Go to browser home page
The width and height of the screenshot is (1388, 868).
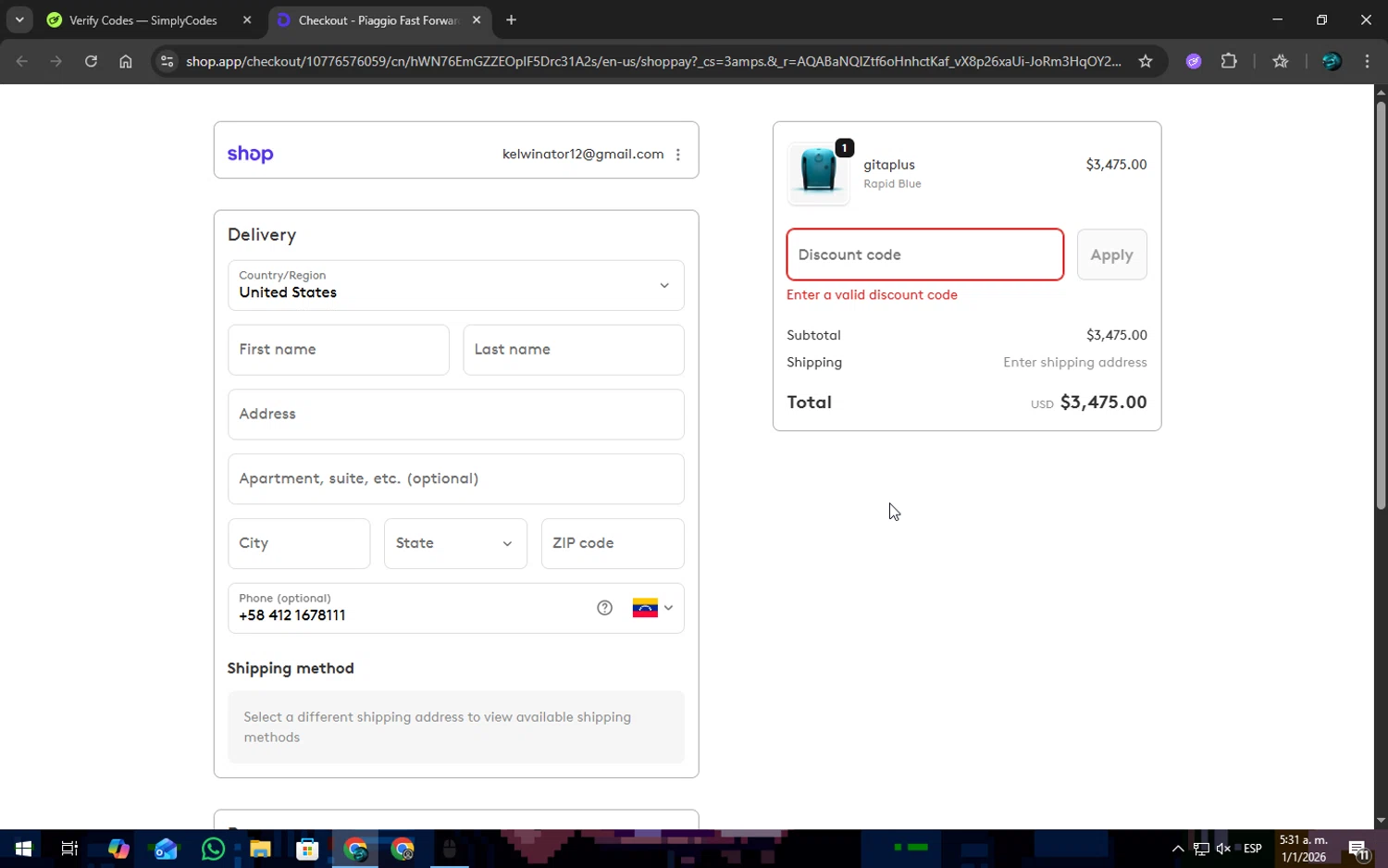[x=126, y=61]
